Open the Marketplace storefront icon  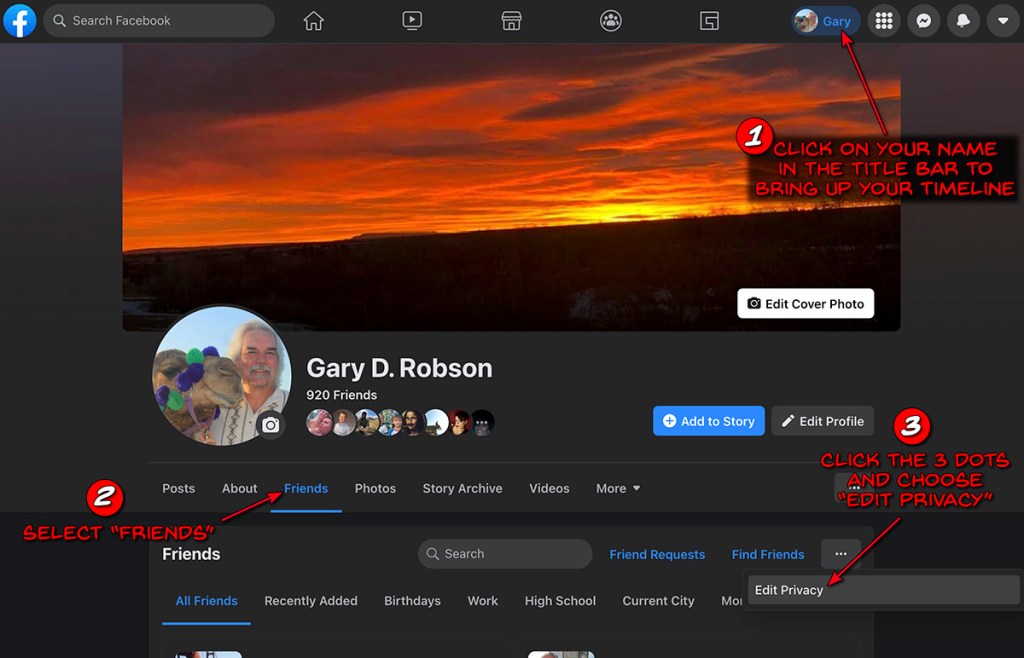click(511, 21)
